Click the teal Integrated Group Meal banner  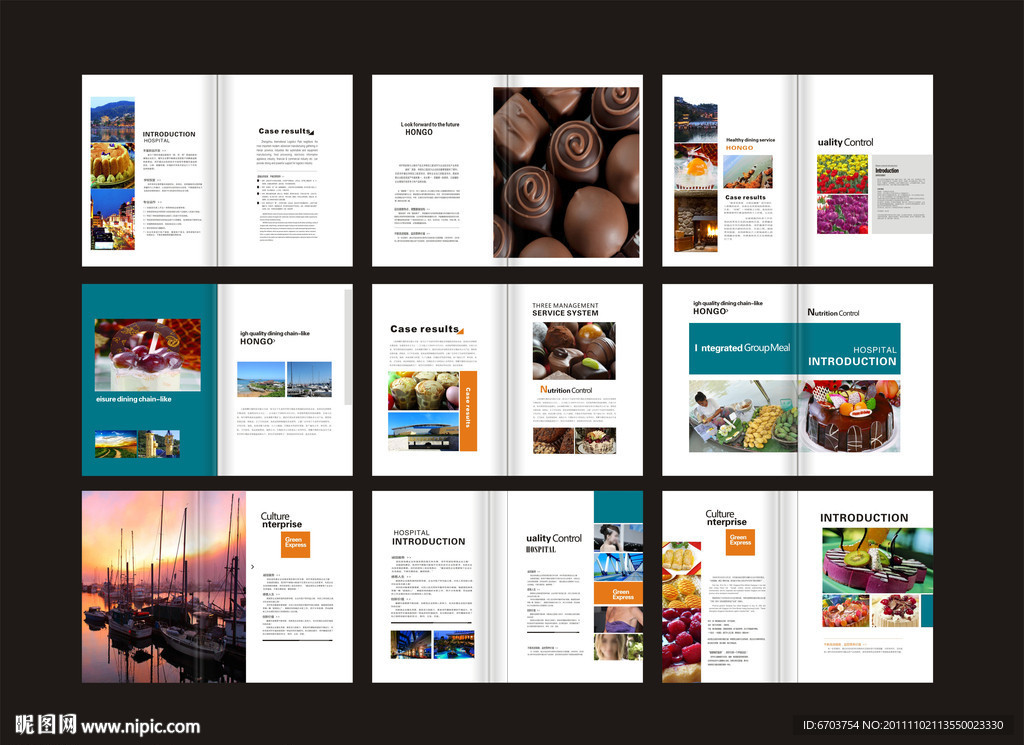pos(794,349)
